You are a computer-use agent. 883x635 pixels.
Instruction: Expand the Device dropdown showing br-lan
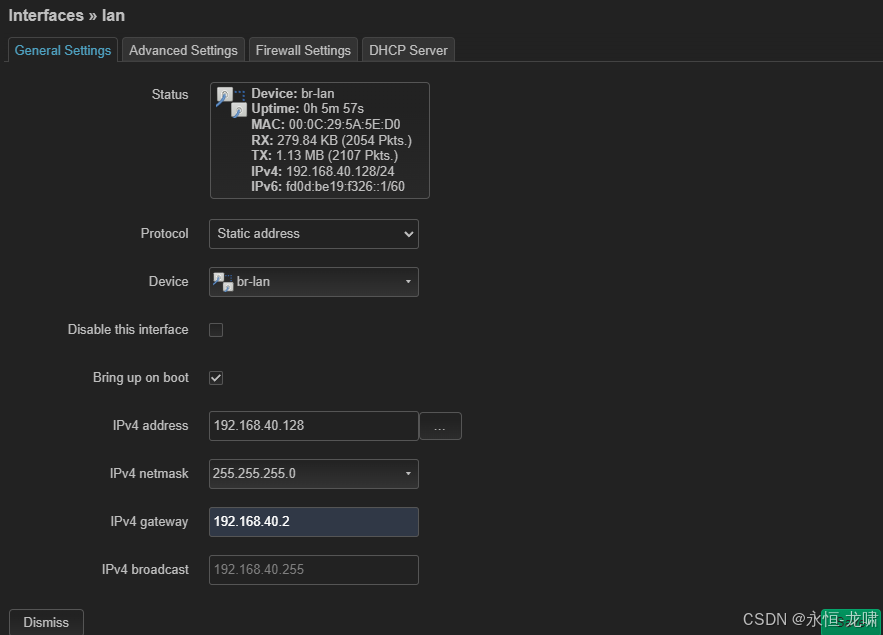click(314, 281)
